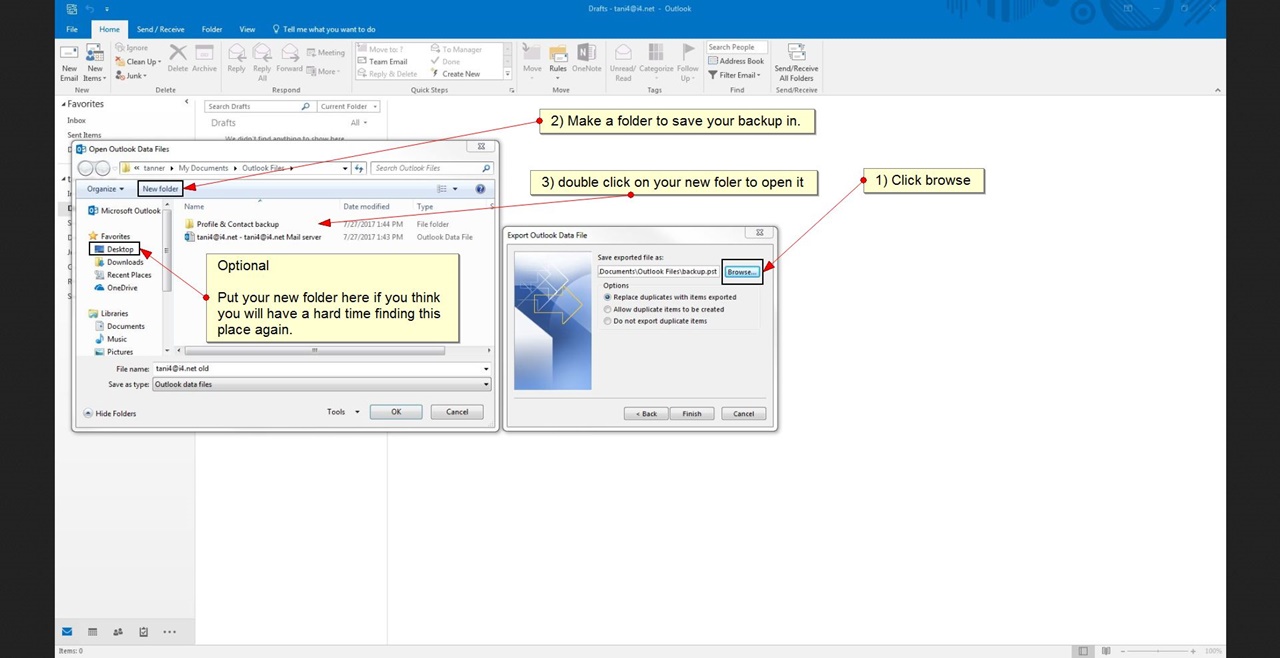Select Replace duplicates with items exported
1280x658 pixels.
point(607,297)
